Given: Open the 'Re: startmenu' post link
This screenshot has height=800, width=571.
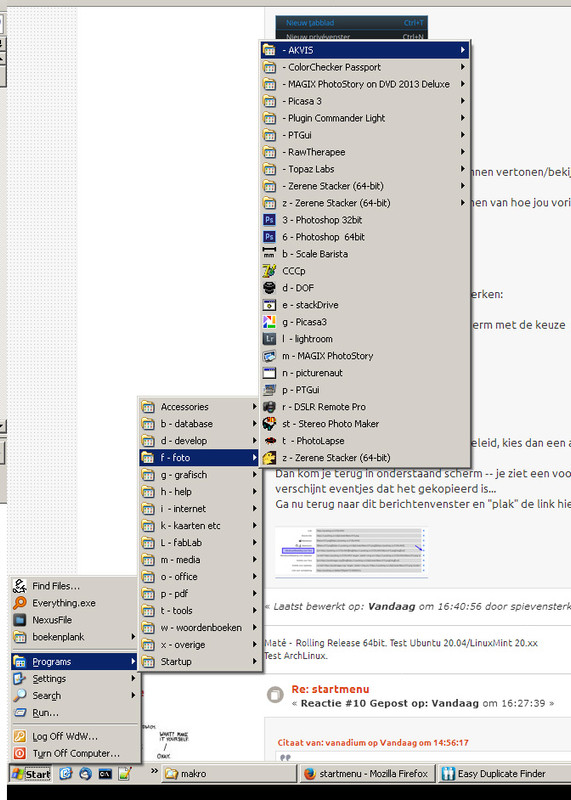Looking at the screenshot, I should 330,689.
